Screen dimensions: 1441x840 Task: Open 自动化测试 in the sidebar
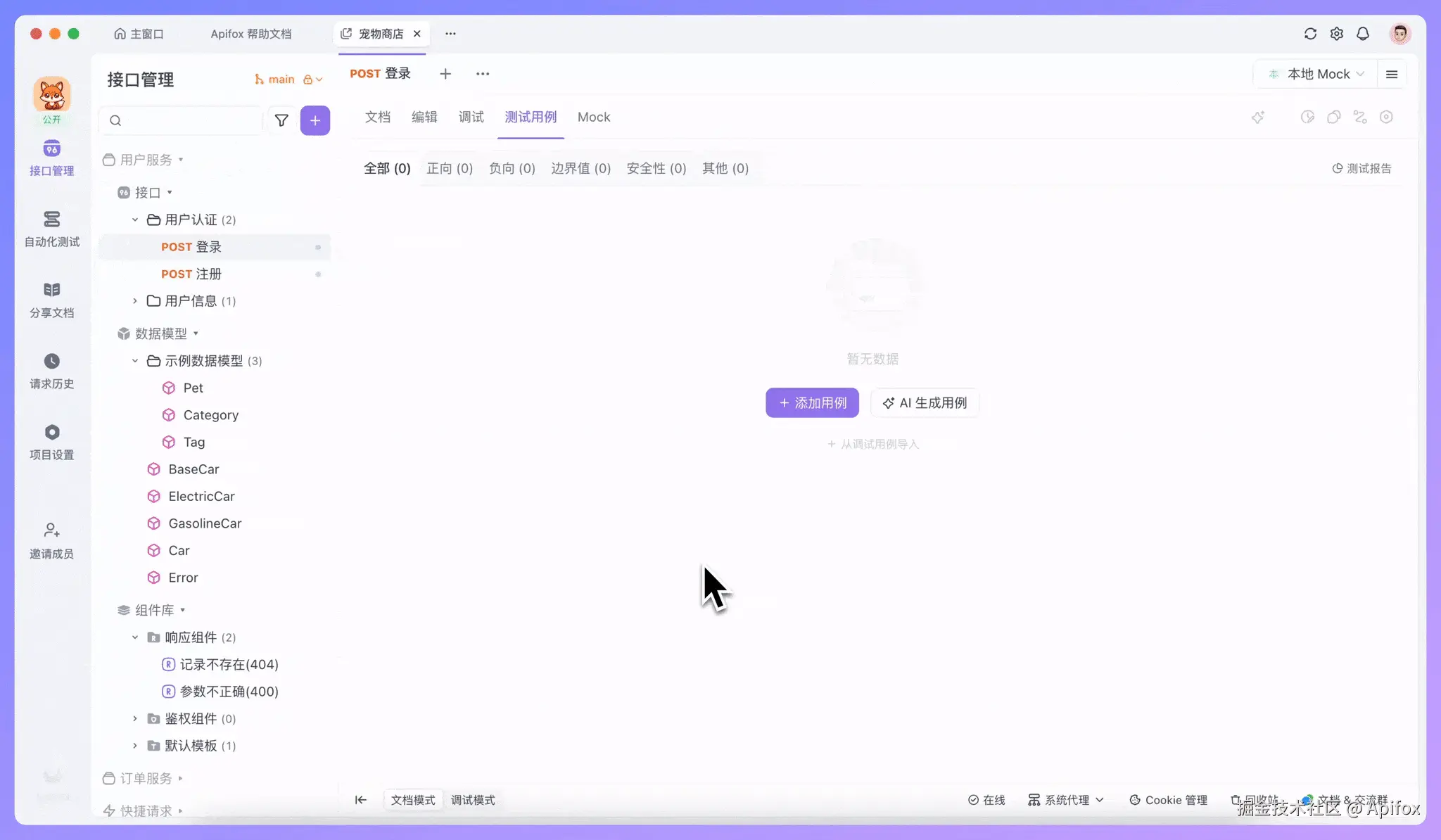tap(51, 229)
